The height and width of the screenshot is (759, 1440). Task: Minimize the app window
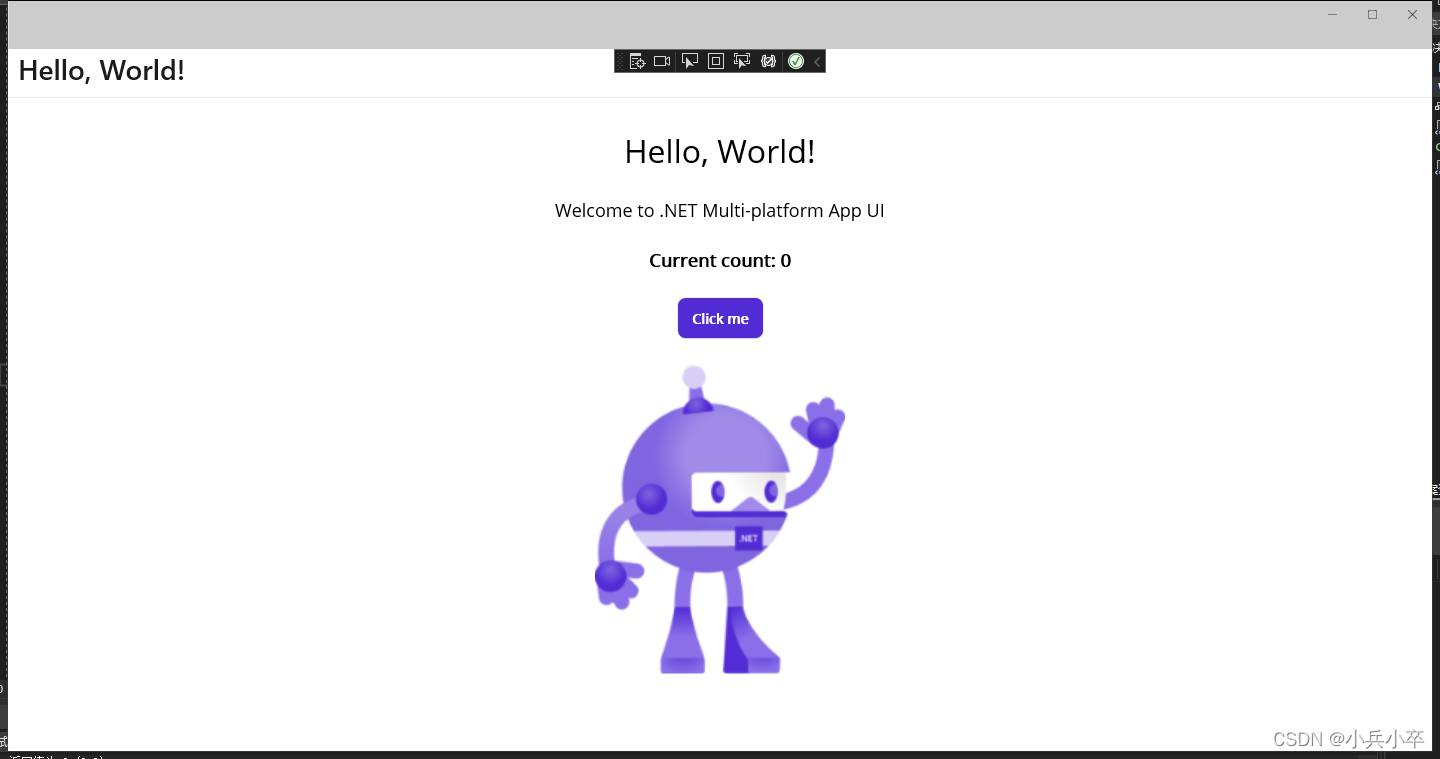(x=1332, y=14)
